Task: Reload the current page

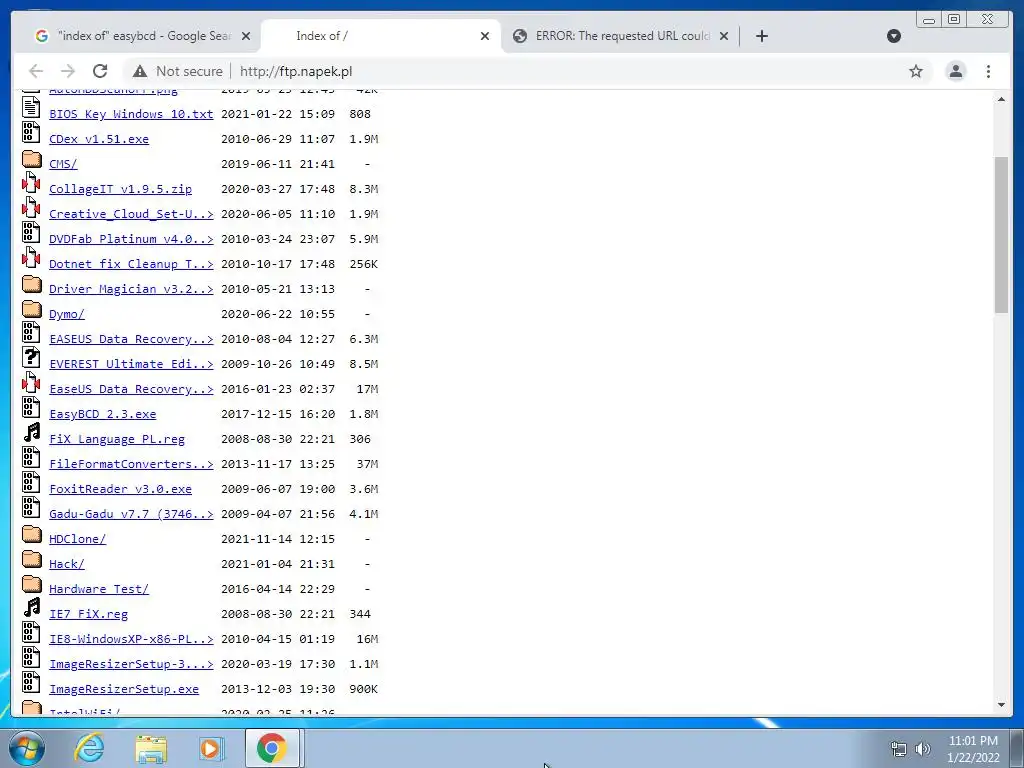Action: click(100, 71)
